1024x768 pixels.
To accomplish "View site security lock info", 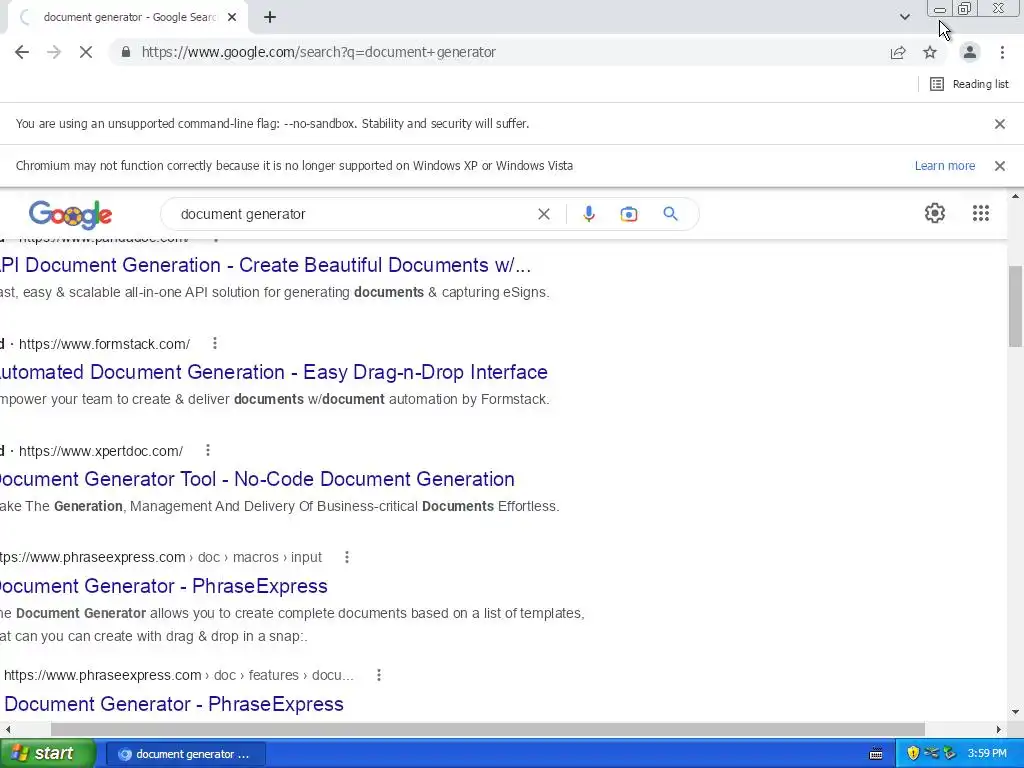I will tap(126, 52).
